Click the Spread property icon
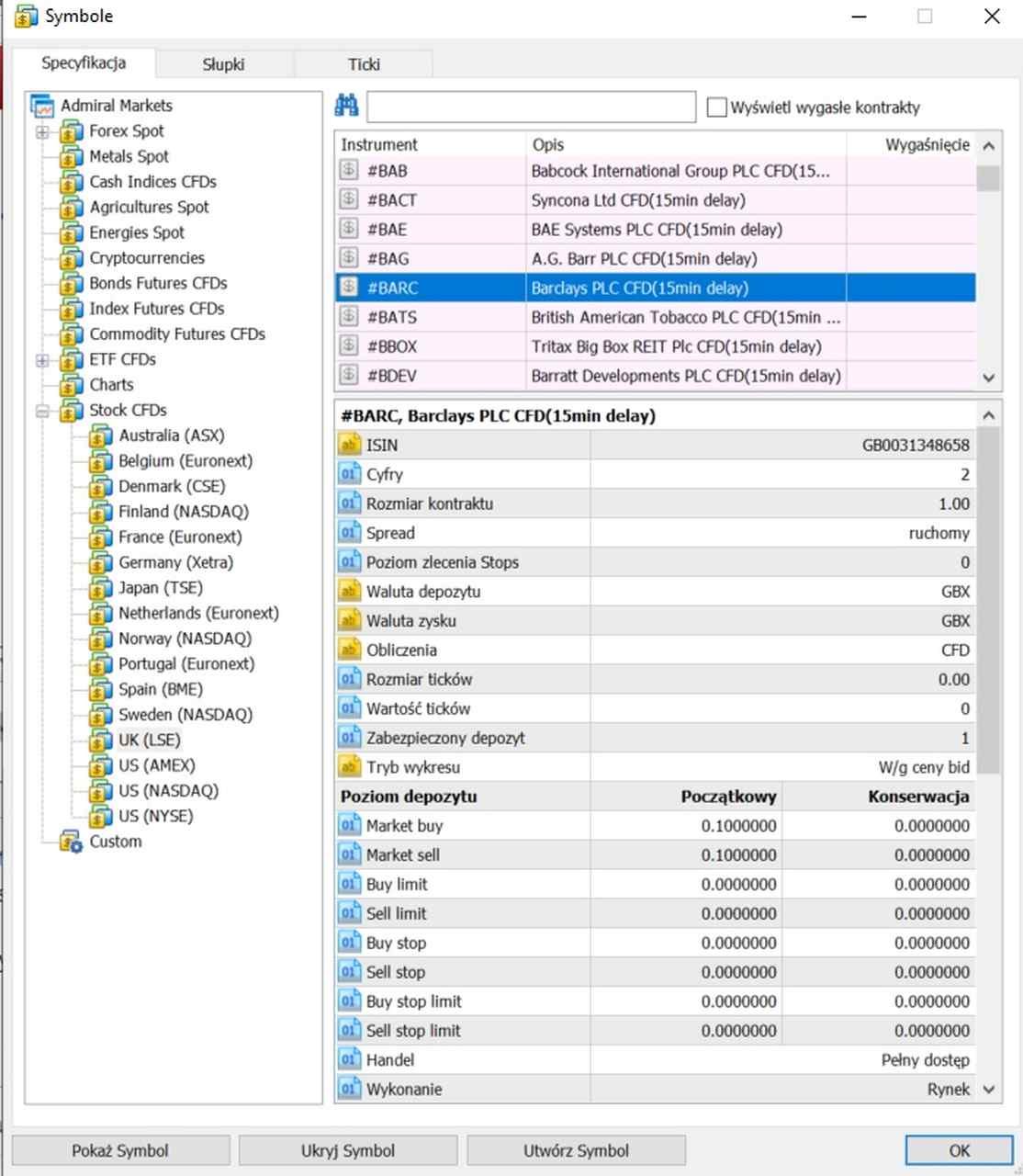This screenshot has width=1023, height=1176. 349,533
